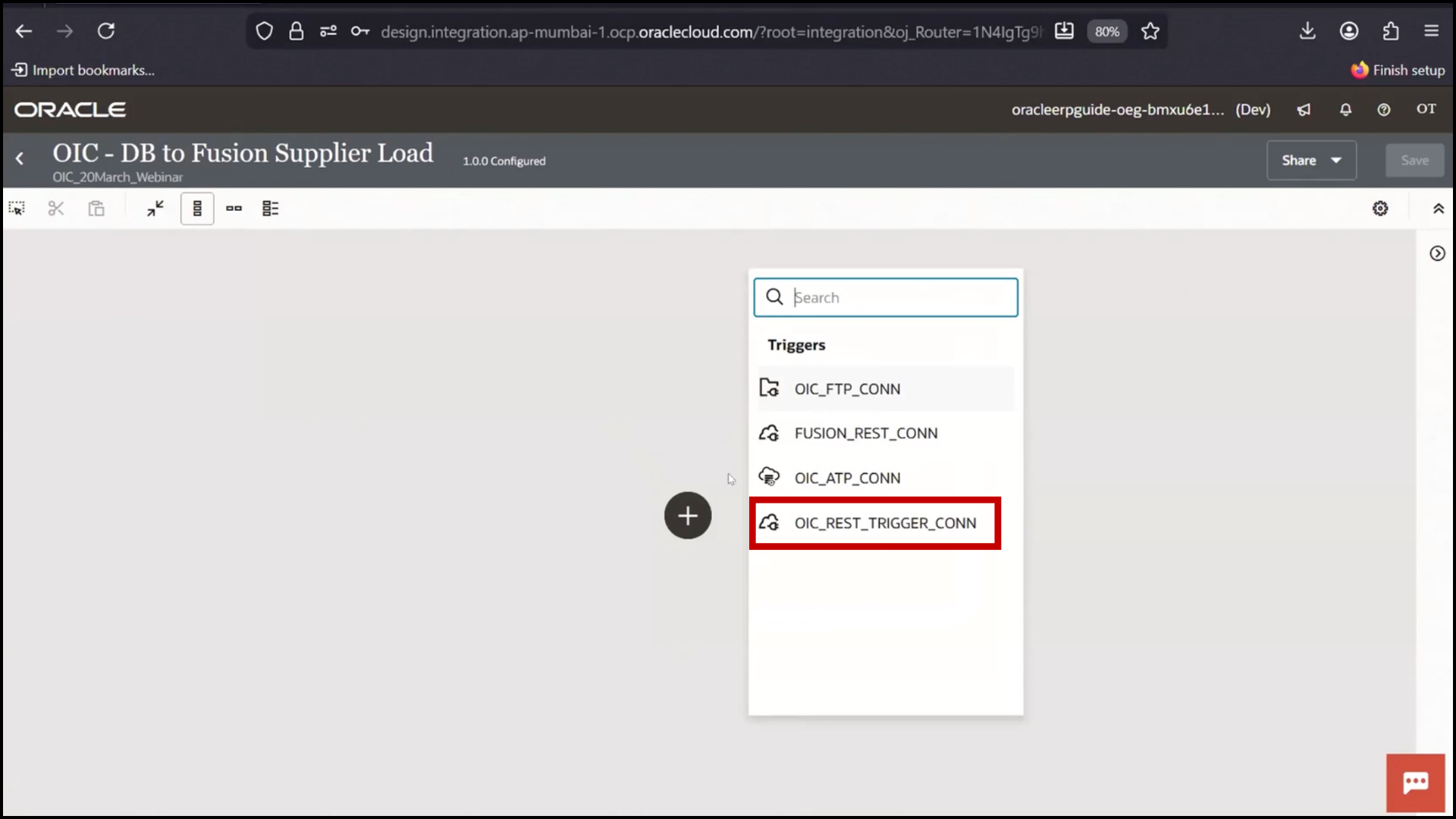Click Import bookmarks link
Viewport: 1456px width, 819px height.
click(x=83, y=71)
